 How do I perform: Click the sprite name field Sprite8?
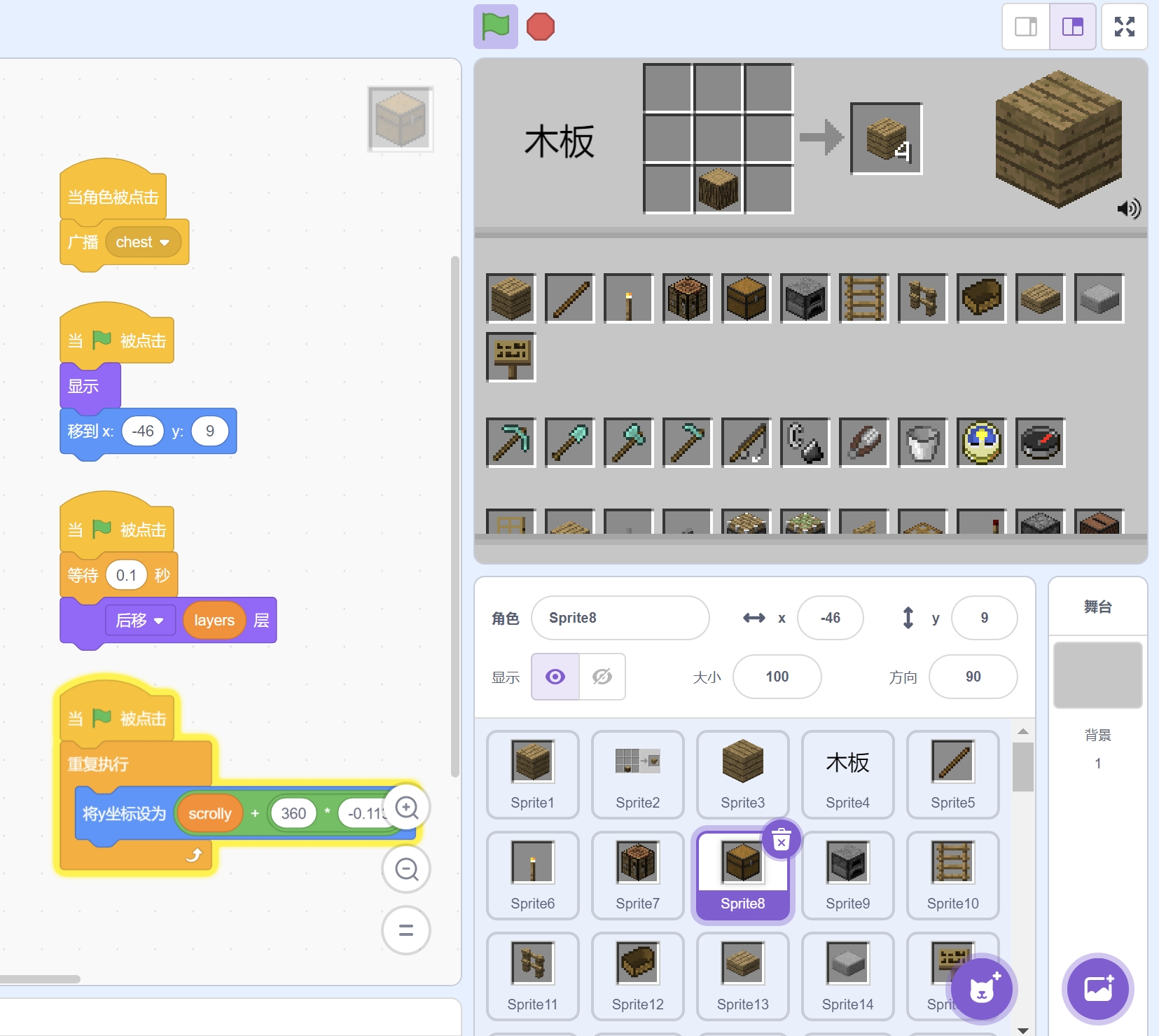click(620, 618)
